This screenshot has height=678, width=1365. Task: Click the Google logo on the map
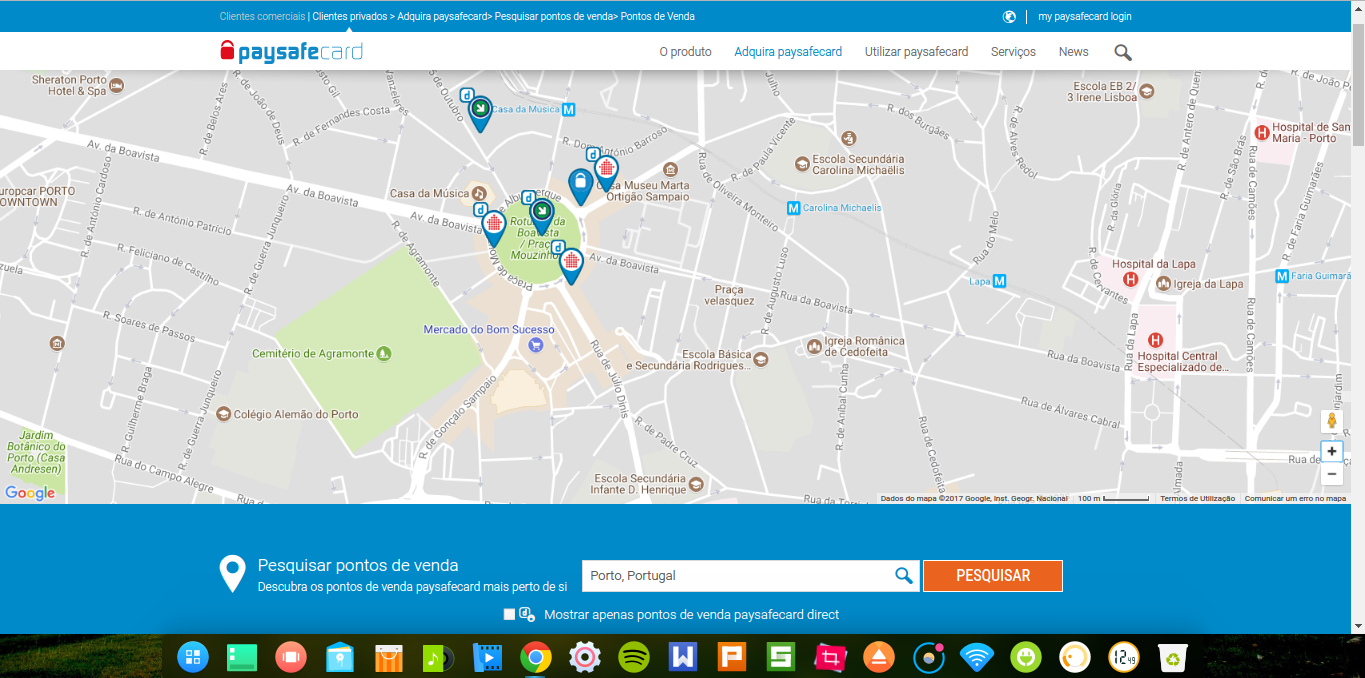(30, 492)
